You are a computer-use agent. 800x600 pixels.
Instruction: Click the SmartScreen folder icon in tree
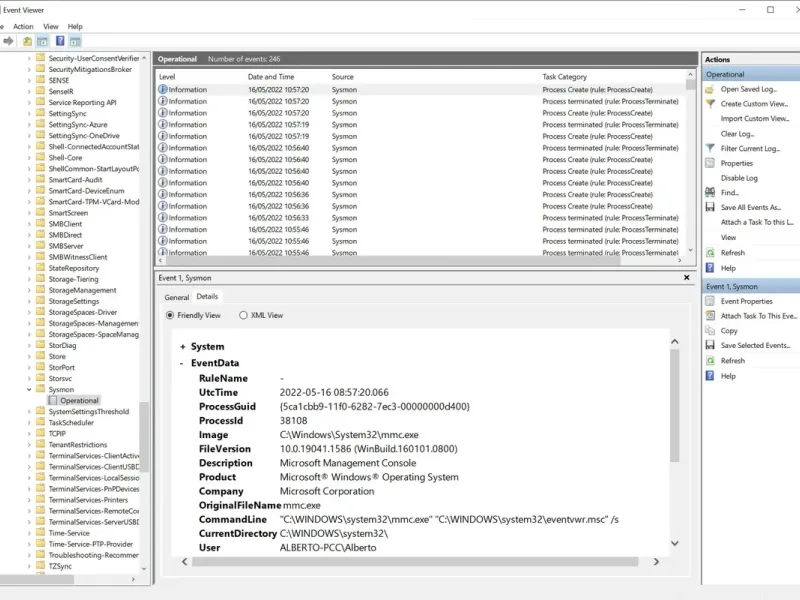(x=41, y=213)
